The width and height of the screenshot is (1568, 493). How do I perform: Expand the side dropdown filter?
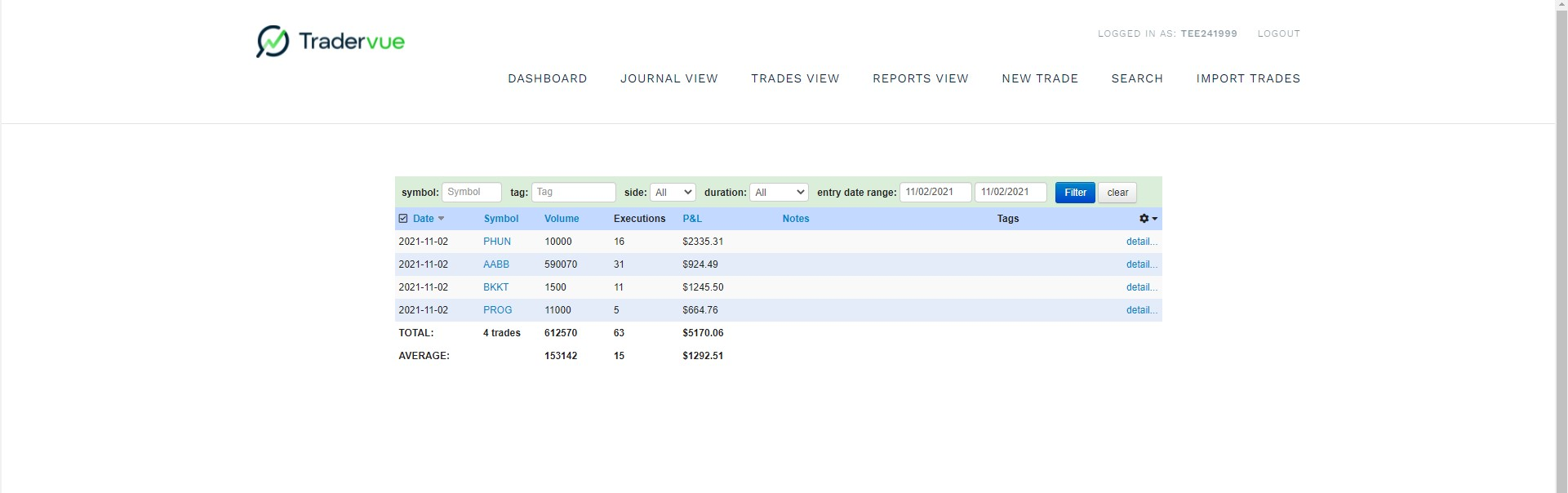click(x=673, y=193)
